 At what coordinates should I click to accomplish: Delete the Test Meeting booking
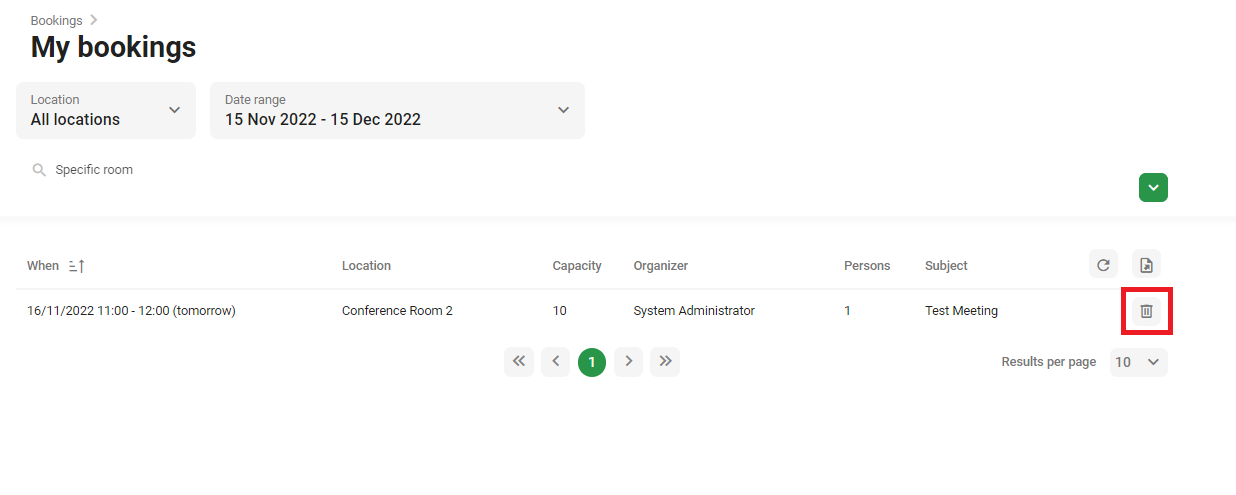(1146, 311)
